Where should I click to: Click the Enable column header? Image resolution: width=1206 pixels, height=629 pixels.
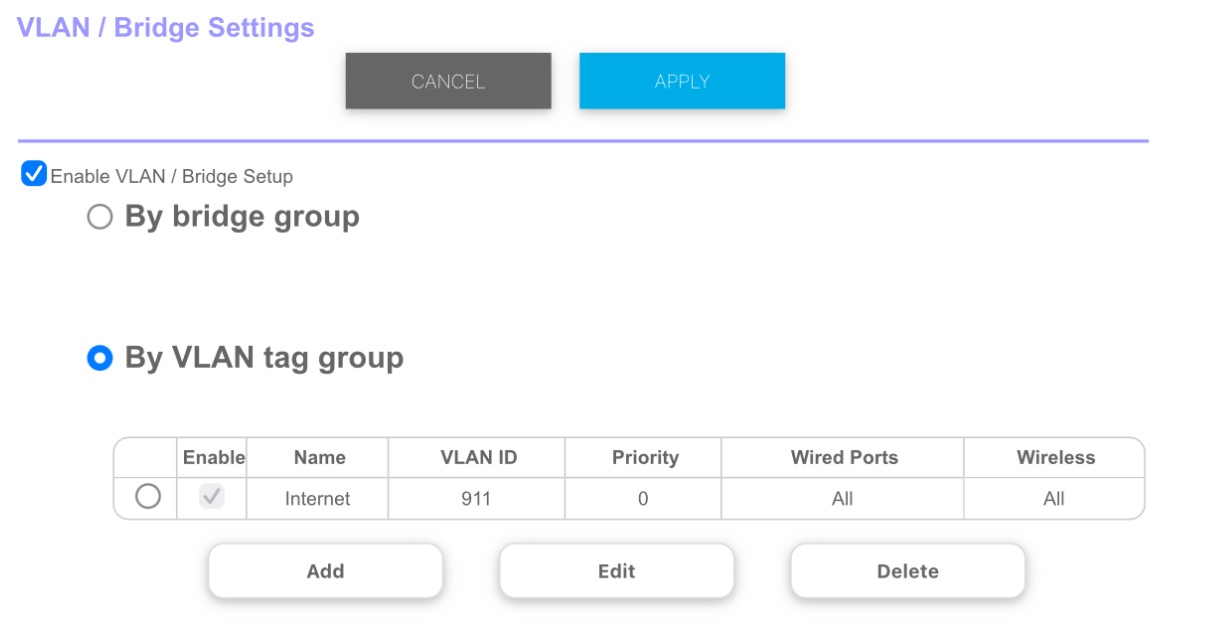(x=213, y=458)
